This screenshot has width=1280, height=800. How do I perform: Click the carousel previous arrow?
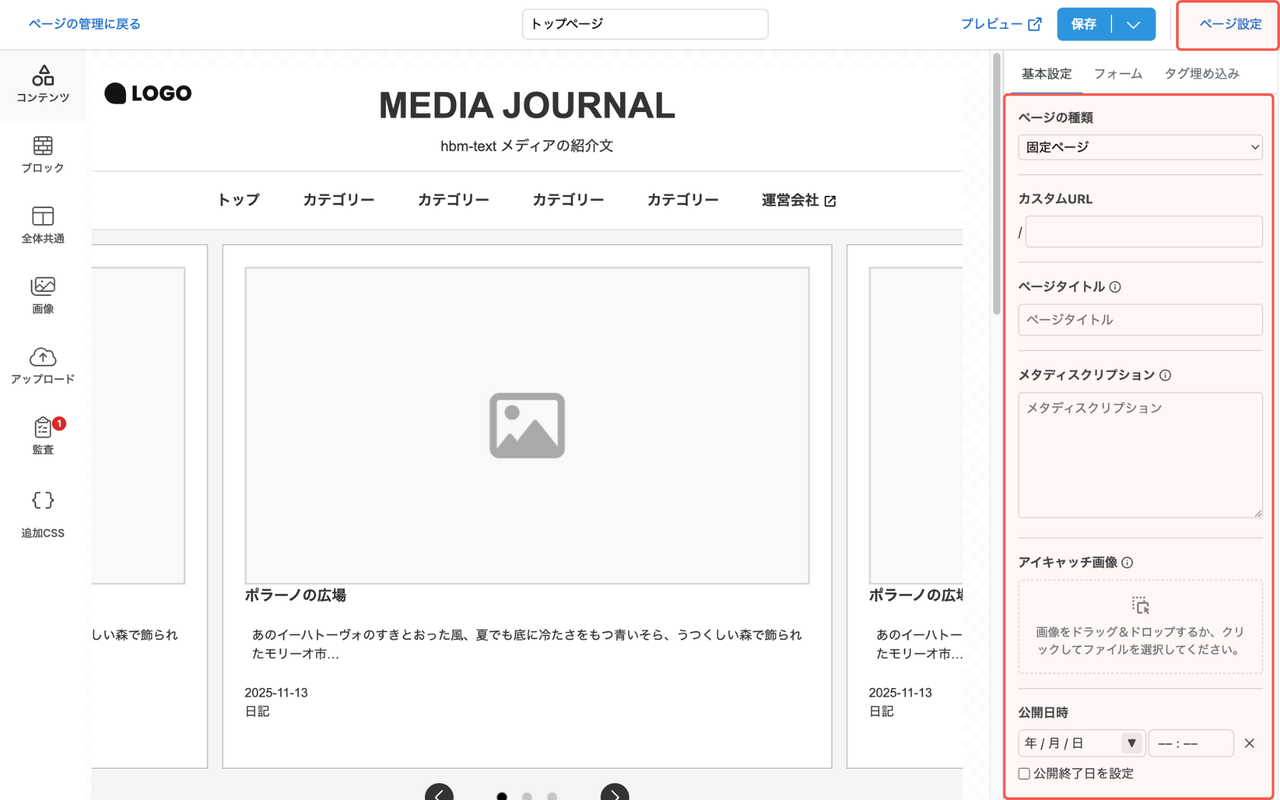pos(440,792)
